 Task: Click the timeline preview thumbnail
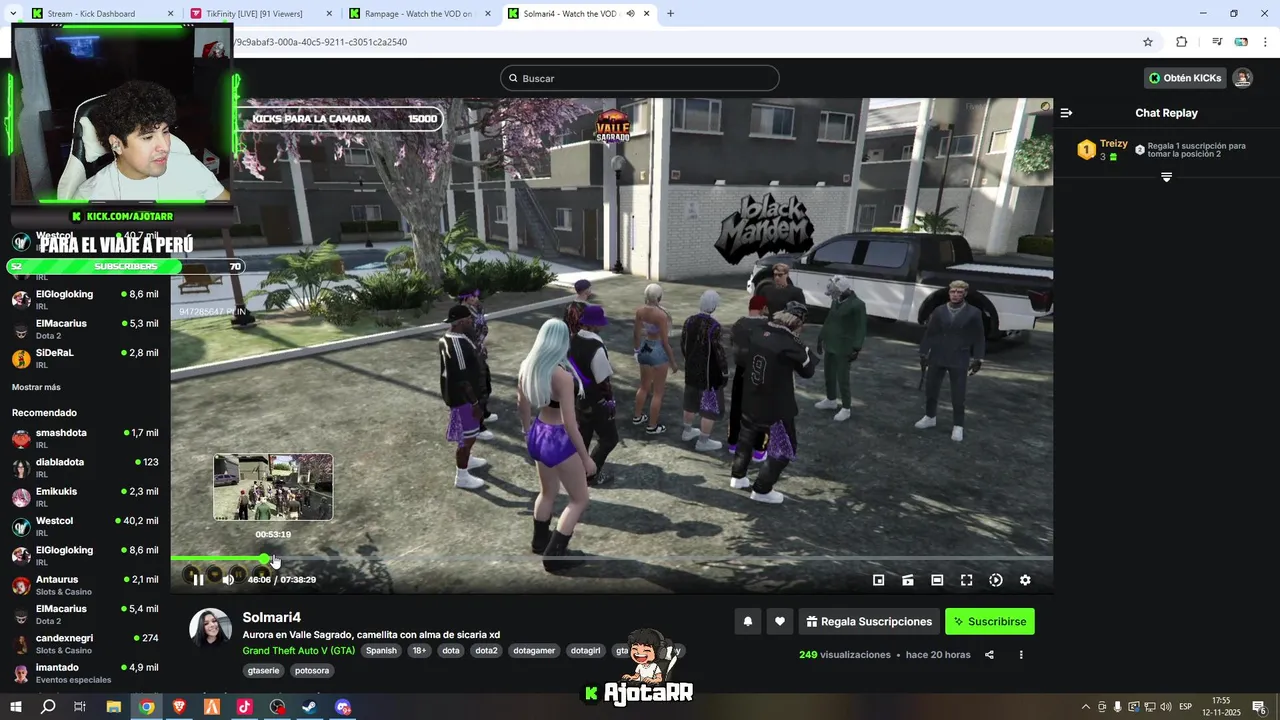(273, 487)
